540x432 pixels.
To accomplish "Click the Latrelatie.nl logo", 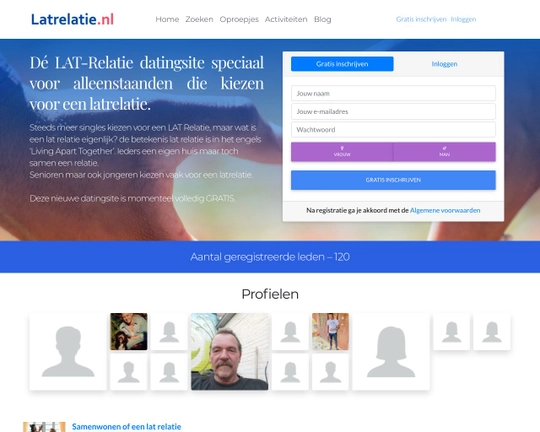I will click(x=72, y=19).
